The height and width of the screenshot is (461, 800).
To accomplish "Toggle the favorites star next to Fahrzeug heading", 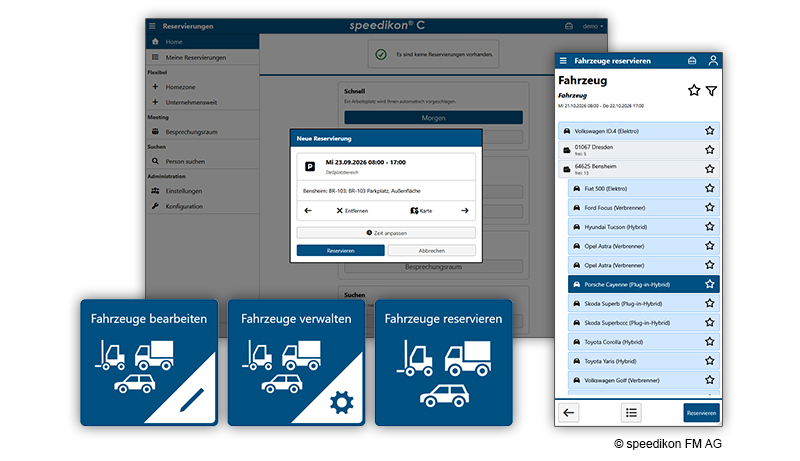I will point(694,90).
